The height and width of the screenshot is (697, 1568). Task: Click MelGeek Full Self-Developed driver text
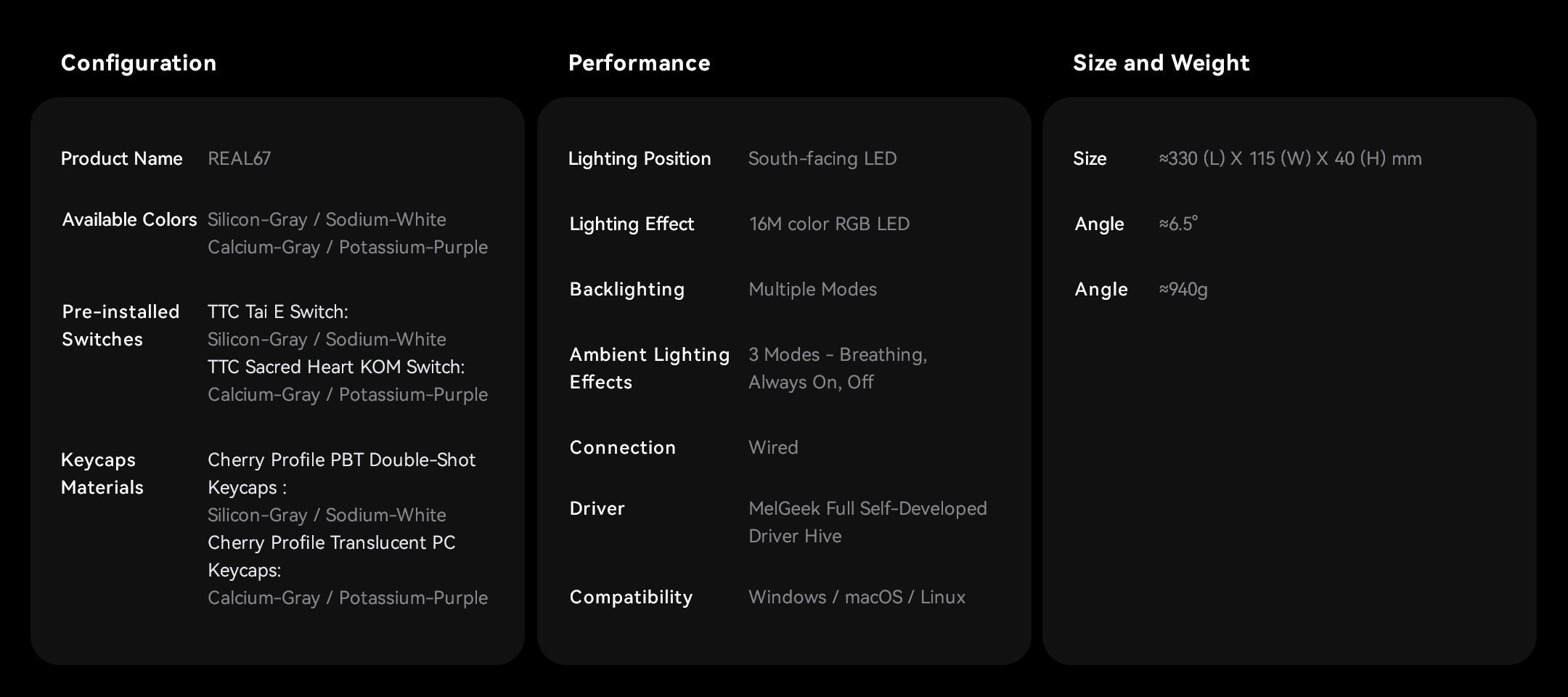(x=867, y=508)
